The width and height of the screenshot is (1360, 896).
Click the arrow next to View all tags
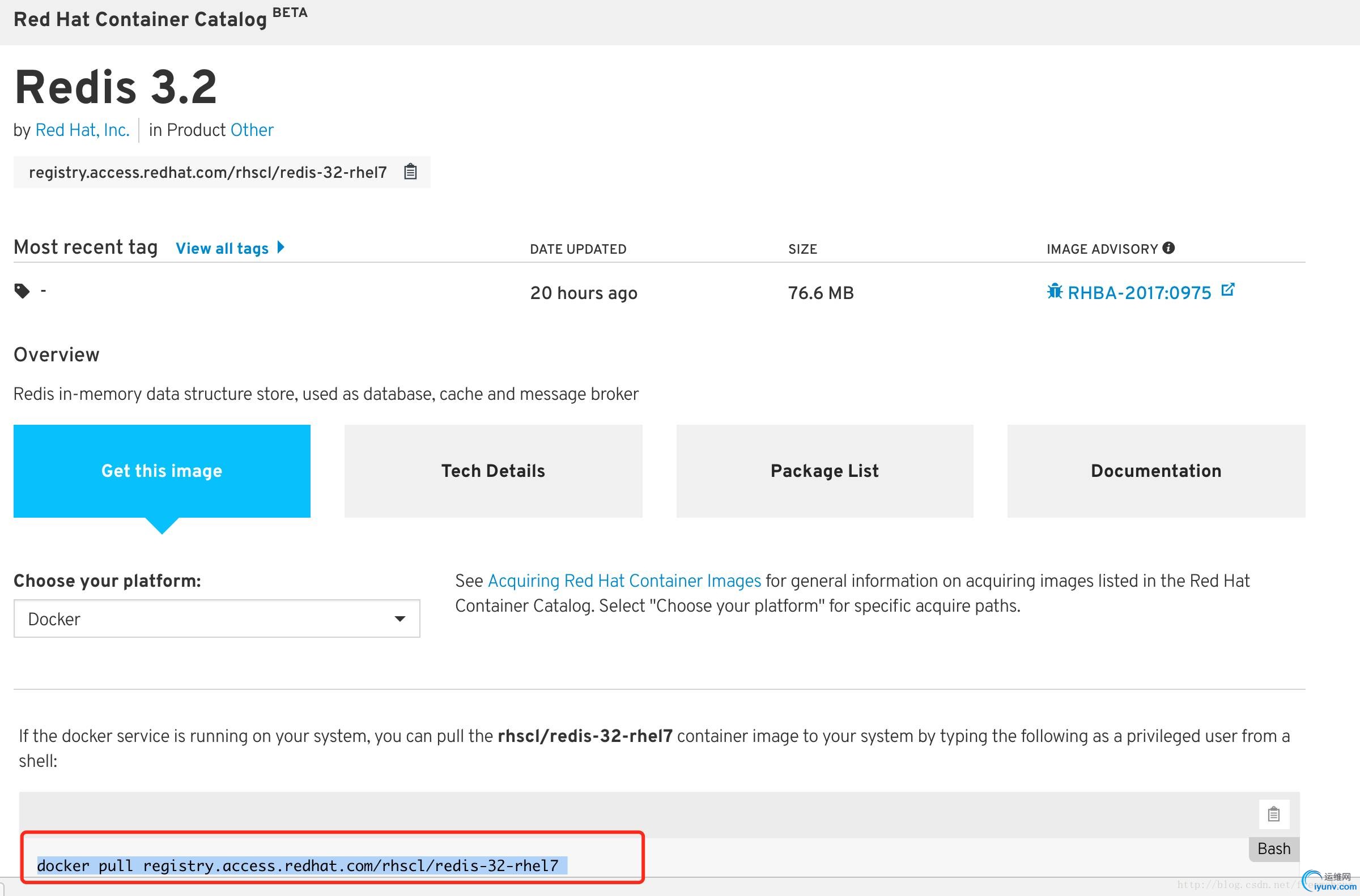click(280, 248)
